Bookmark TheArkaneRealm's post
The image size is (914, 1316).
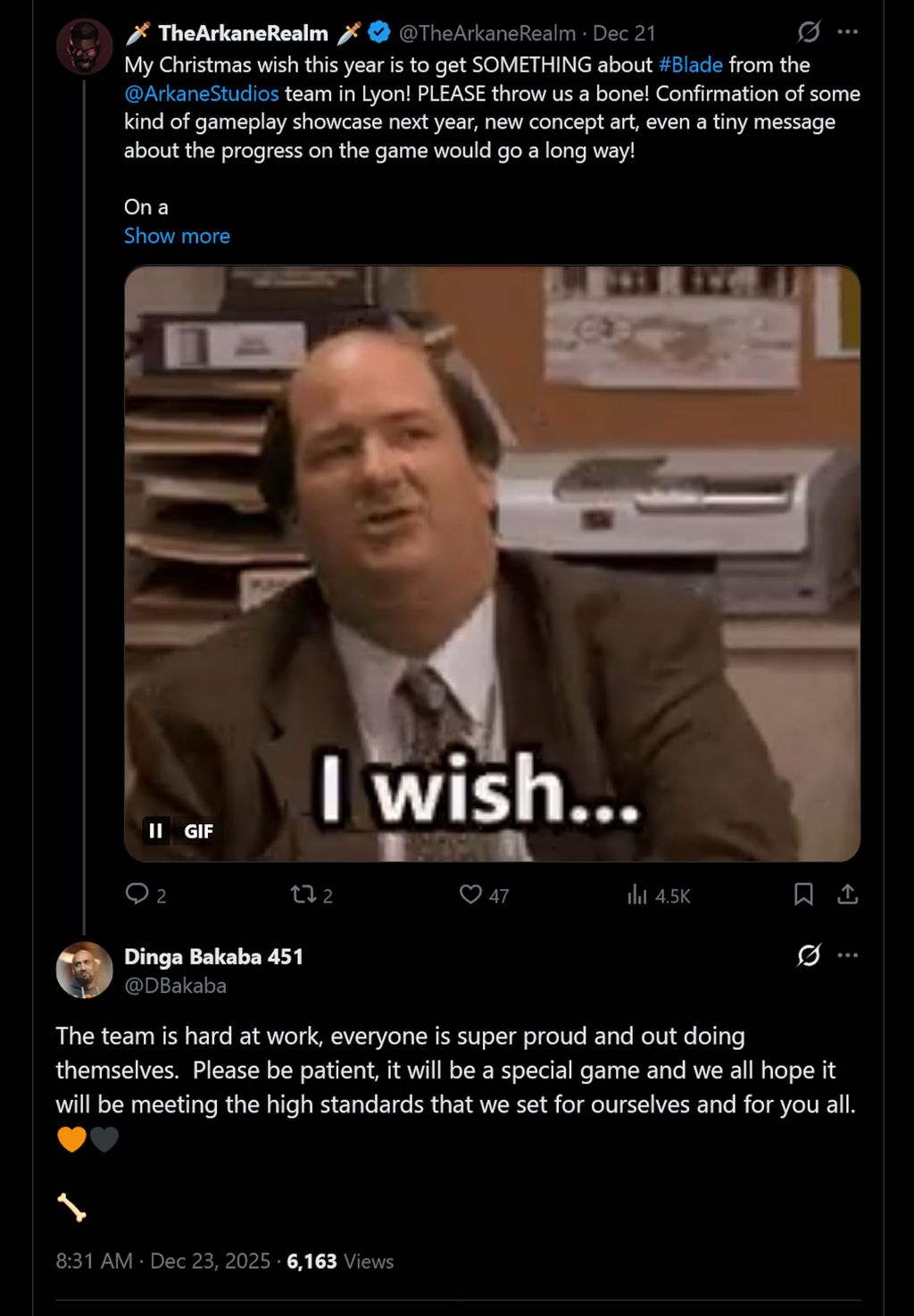point(803,894)
